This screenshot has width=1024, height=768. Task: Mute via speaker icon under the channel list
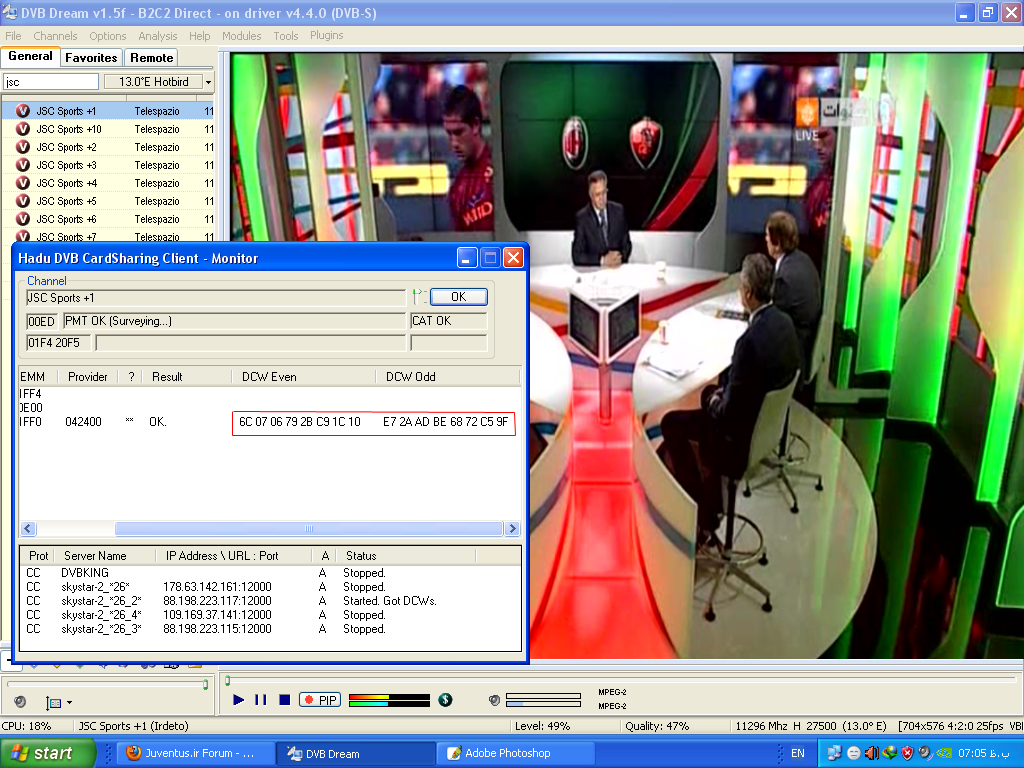20,701
